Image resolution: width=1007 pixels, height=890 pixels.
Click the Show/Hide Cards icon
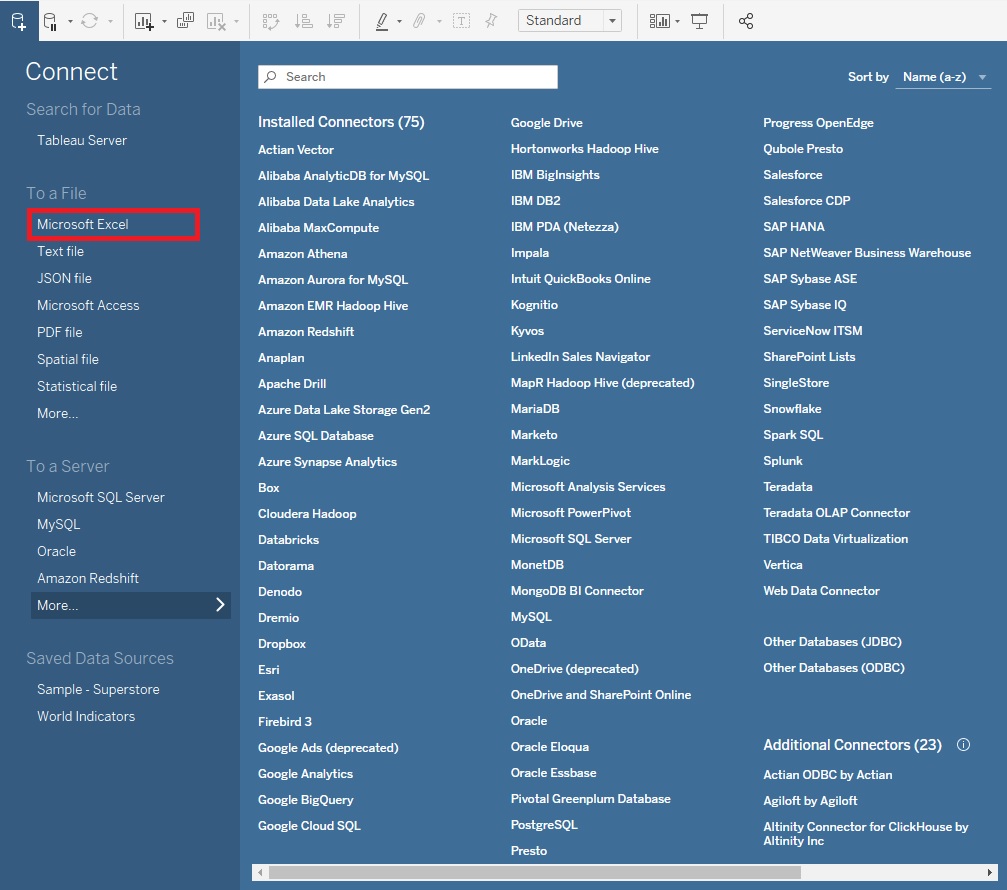point(660,21)
